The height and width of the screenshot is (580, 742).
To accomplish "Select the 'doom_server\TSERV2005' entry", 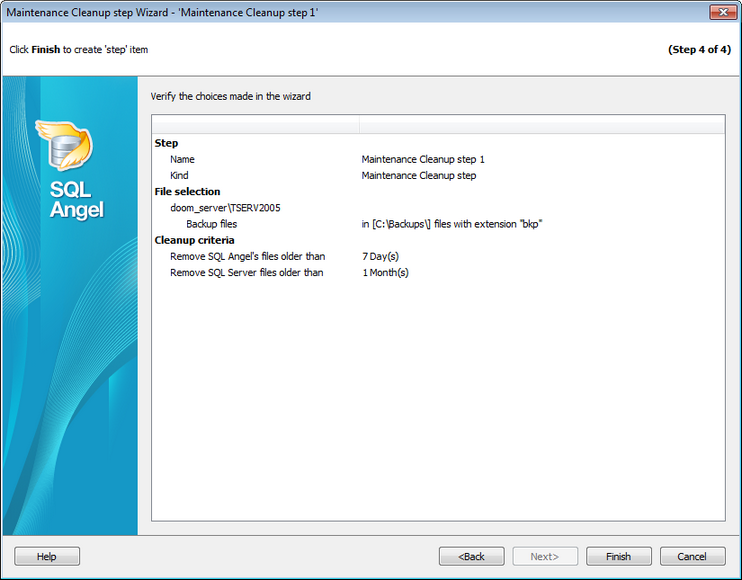I will pyautogui.click(x=225, y=208).
